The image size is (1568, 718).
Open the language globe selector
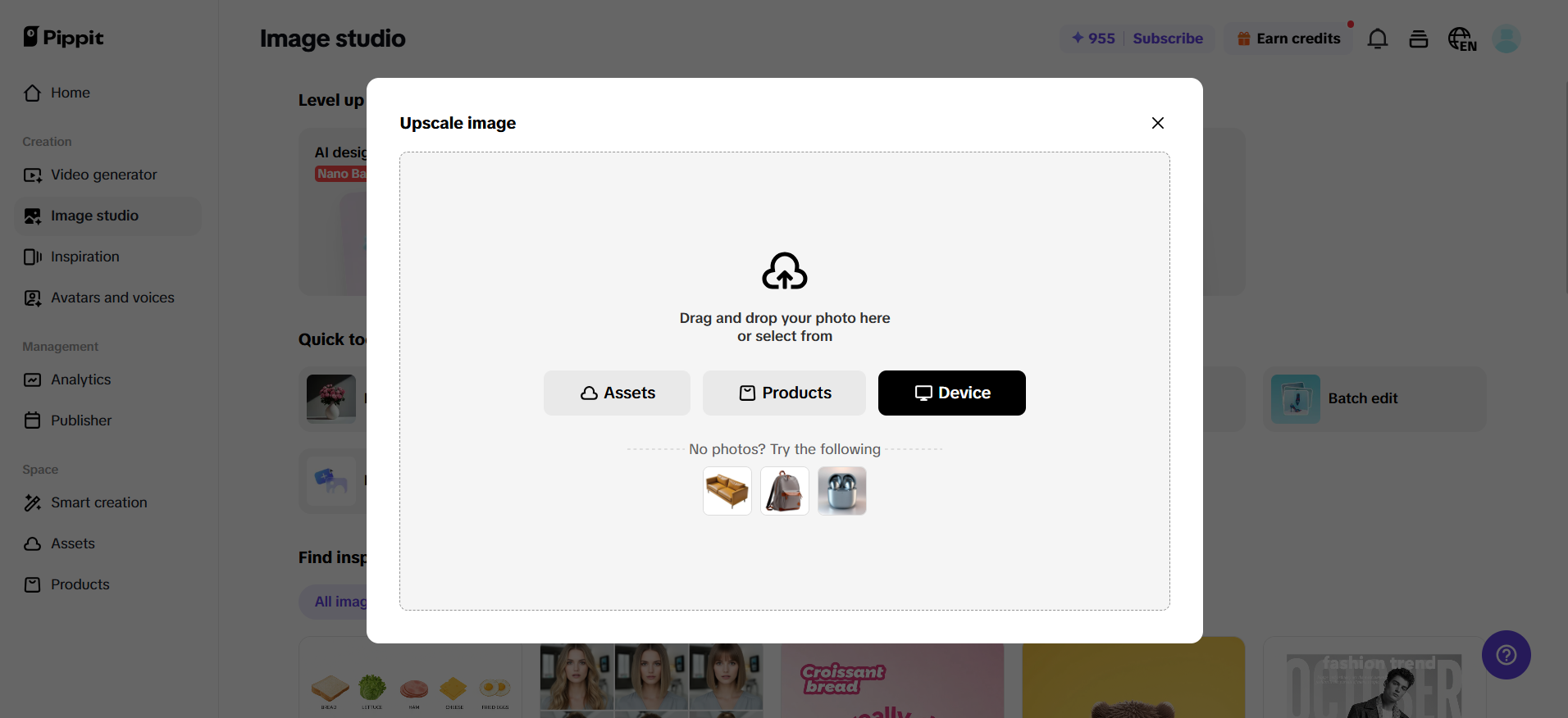coord(1461,39)
